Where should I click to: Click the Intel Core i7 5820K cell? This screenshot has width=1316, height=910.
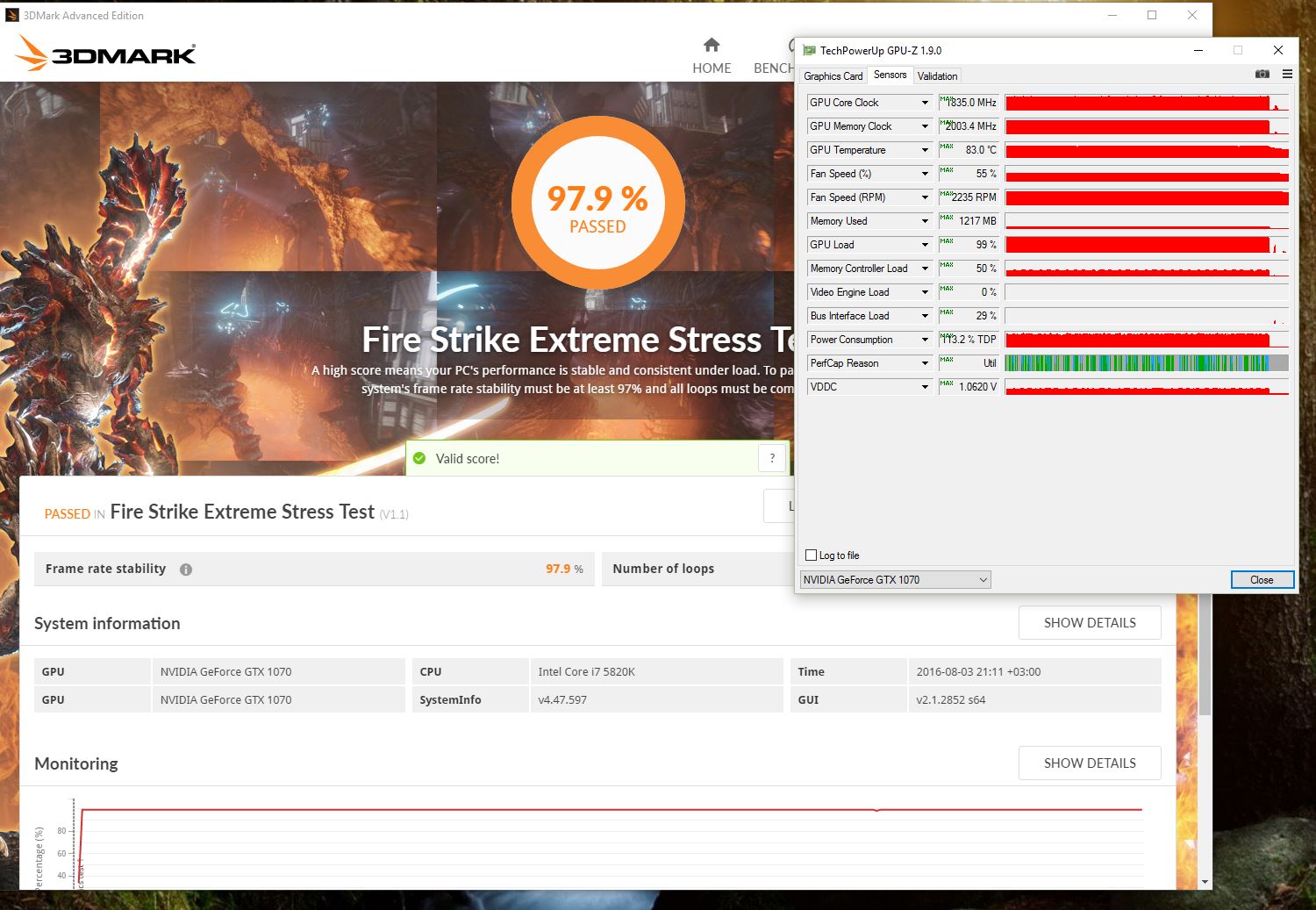pyautogui.click(x=656, y=671)
